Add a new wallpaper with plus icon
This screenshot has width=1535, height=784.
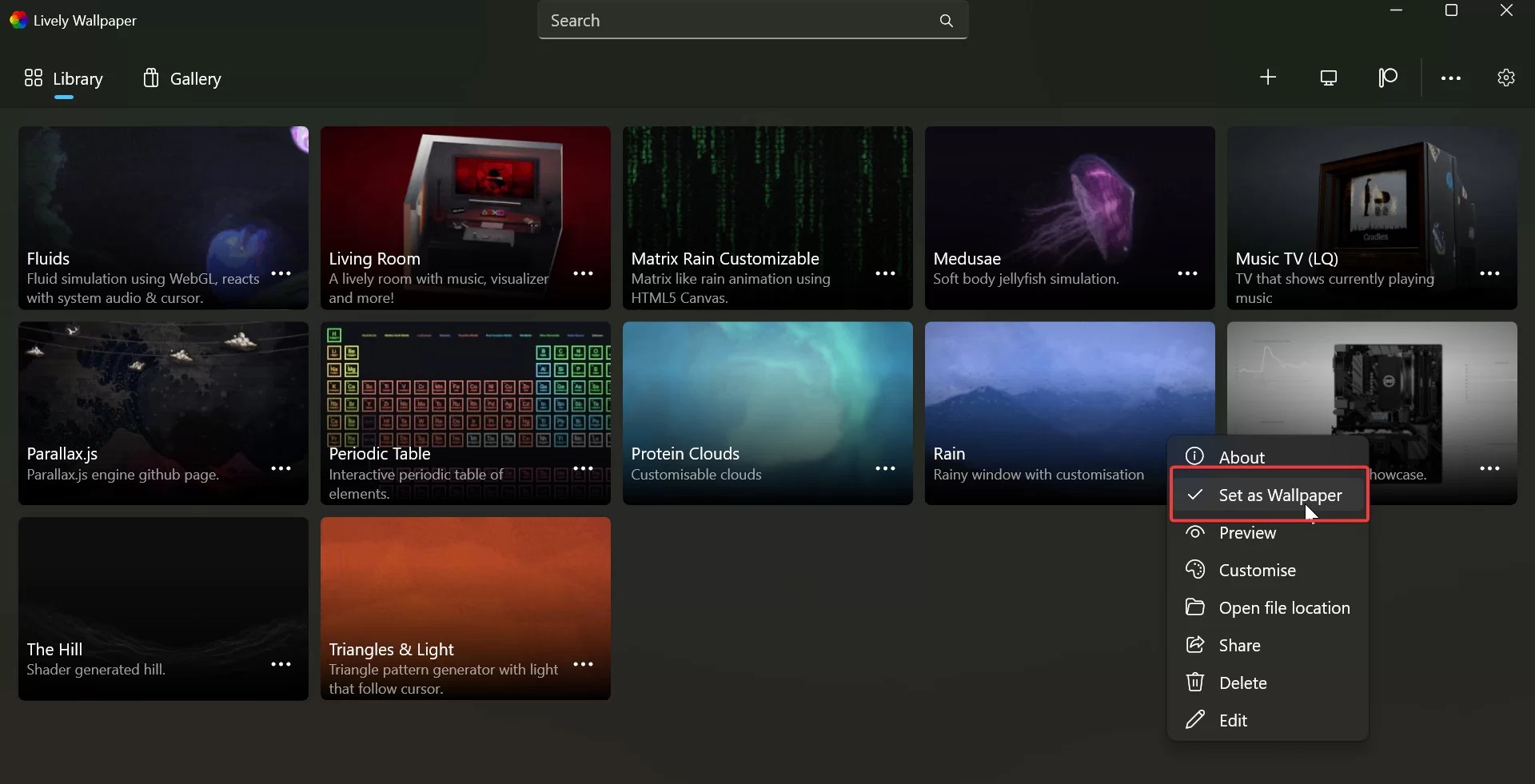click(1268, 78)
